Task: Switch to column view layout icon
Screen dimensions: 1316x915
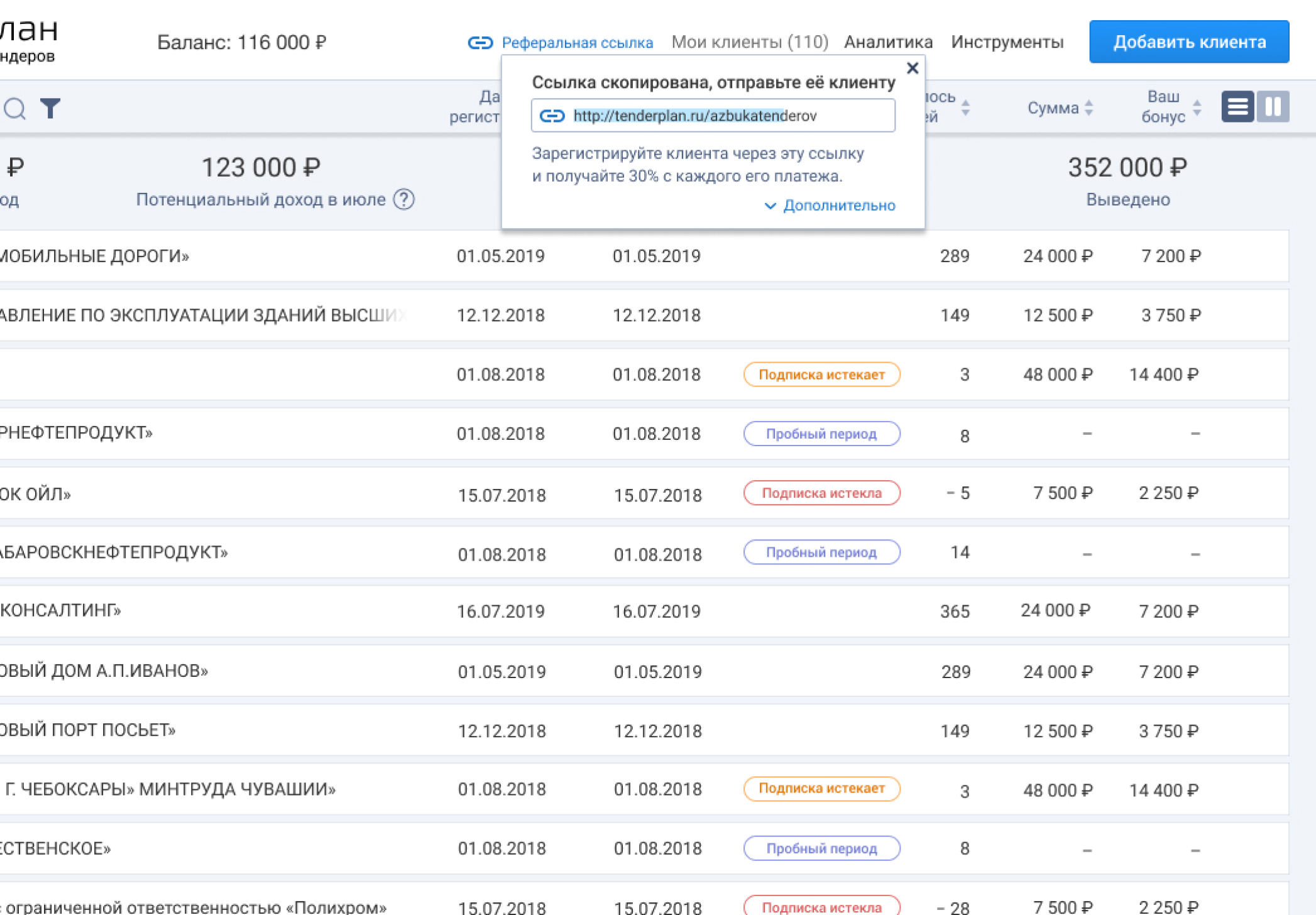Action: (x=1273, y=106)
